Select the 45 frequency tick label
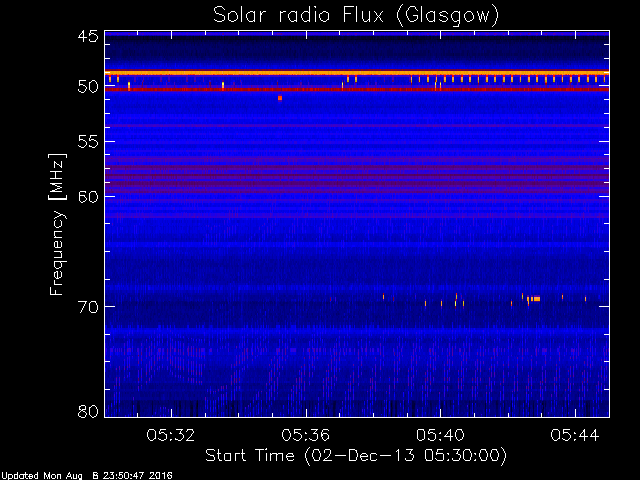 pyautogui.click(x=88, y=37)
